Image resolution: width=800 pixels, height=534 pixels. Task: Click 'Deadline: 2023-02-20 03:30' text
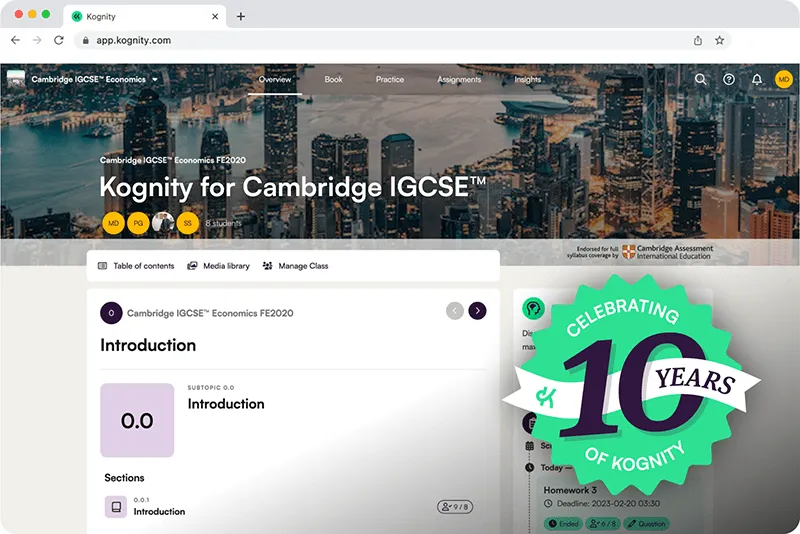[x=608, y=503]
